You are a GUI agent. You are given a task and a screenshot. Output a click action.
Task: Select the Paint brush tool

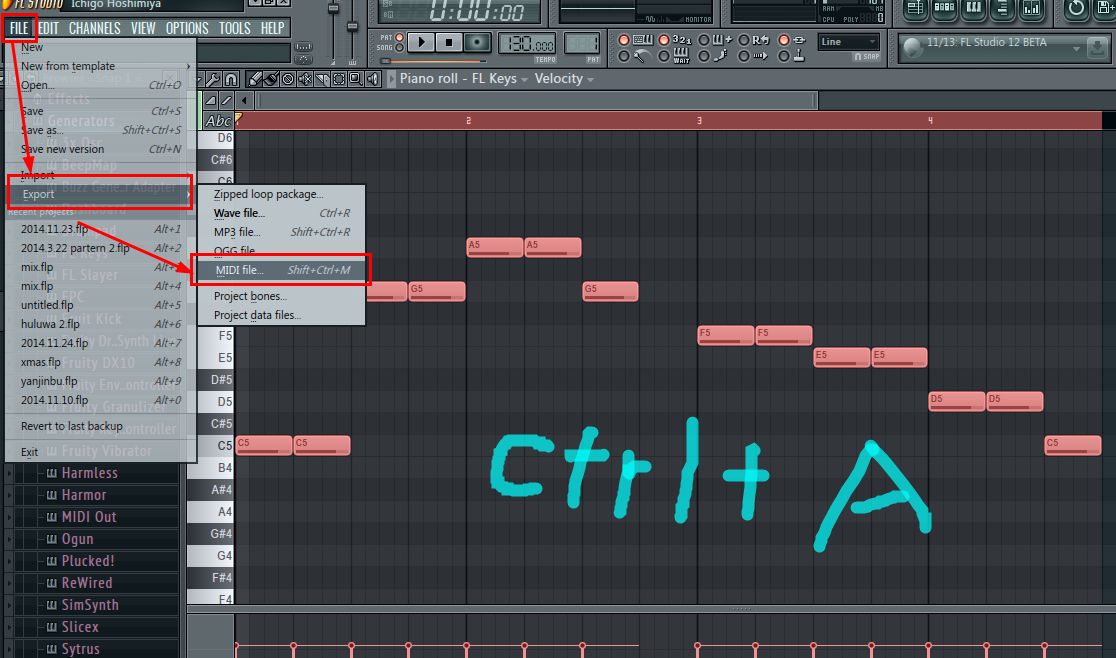tap(271, 79)
